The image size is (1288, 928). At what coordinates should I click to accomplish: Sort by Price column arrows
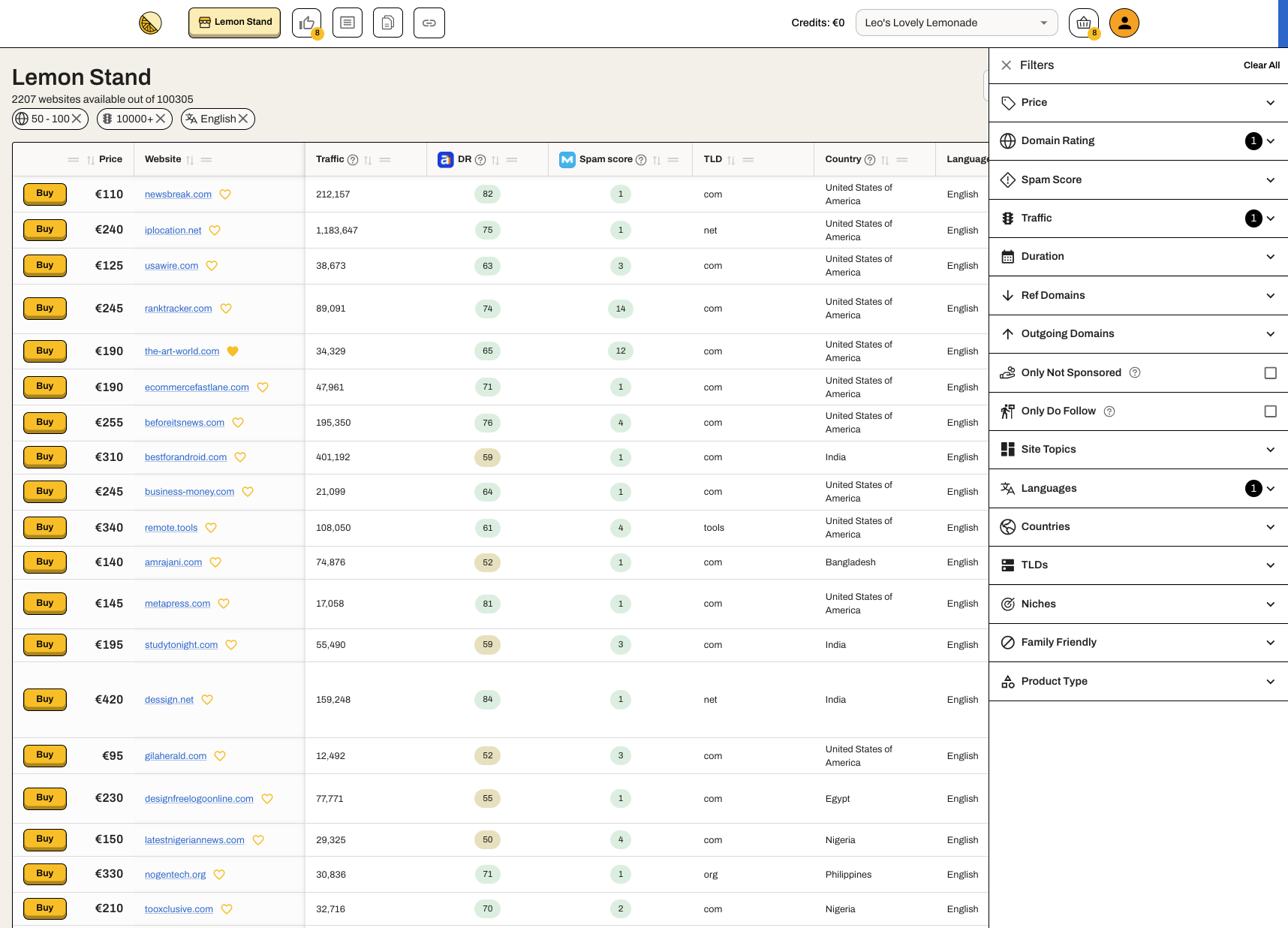click(91, 160)
